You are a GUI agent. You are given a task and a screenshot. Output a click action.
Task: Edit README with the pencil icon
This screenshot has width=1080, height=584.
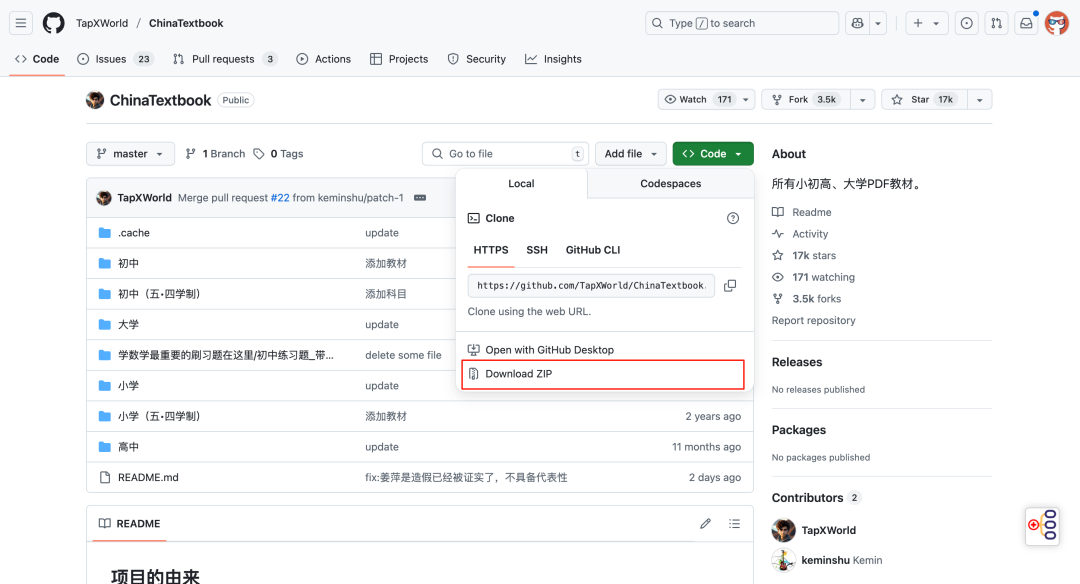pyautogui.click(x=705, y=523)
